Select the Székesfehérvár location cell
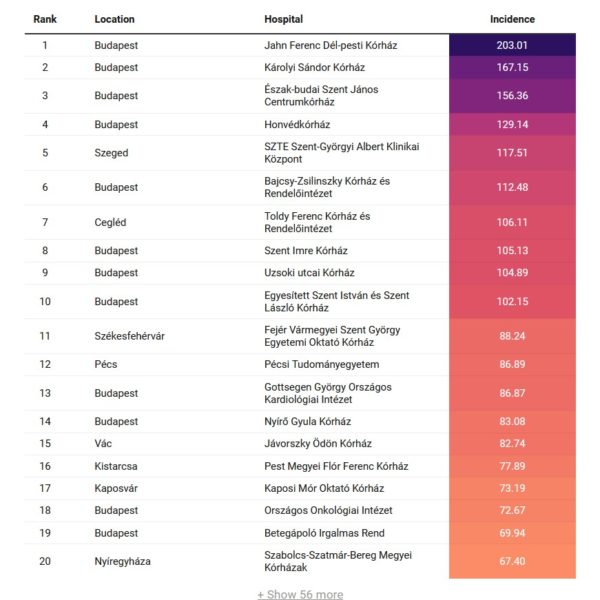The width and height of the screenshot is (600, 600). 129,336
